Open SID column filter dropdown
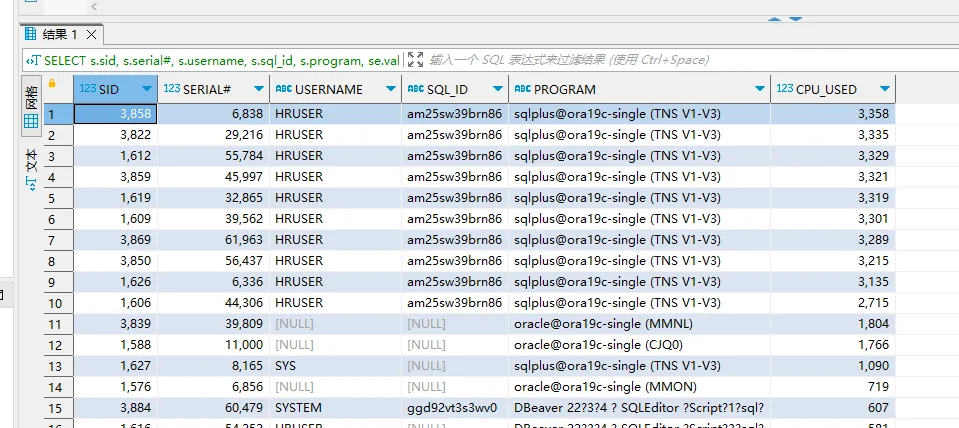This screenshot has height=428, width=959. tap(147, 89)
